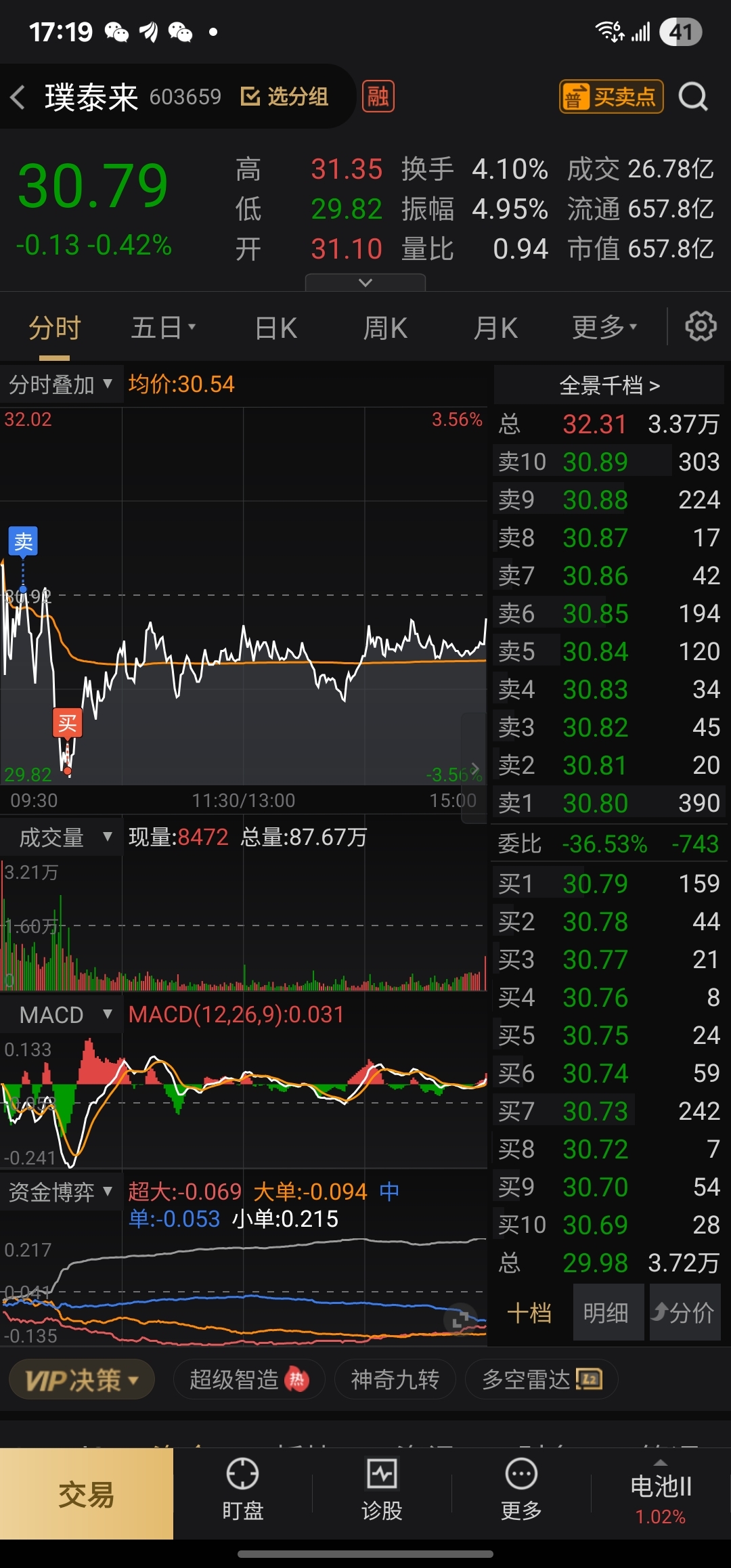Switch to 周K chart tab
Viewport: 731px width, 1568px height.
tap(385, 328)
